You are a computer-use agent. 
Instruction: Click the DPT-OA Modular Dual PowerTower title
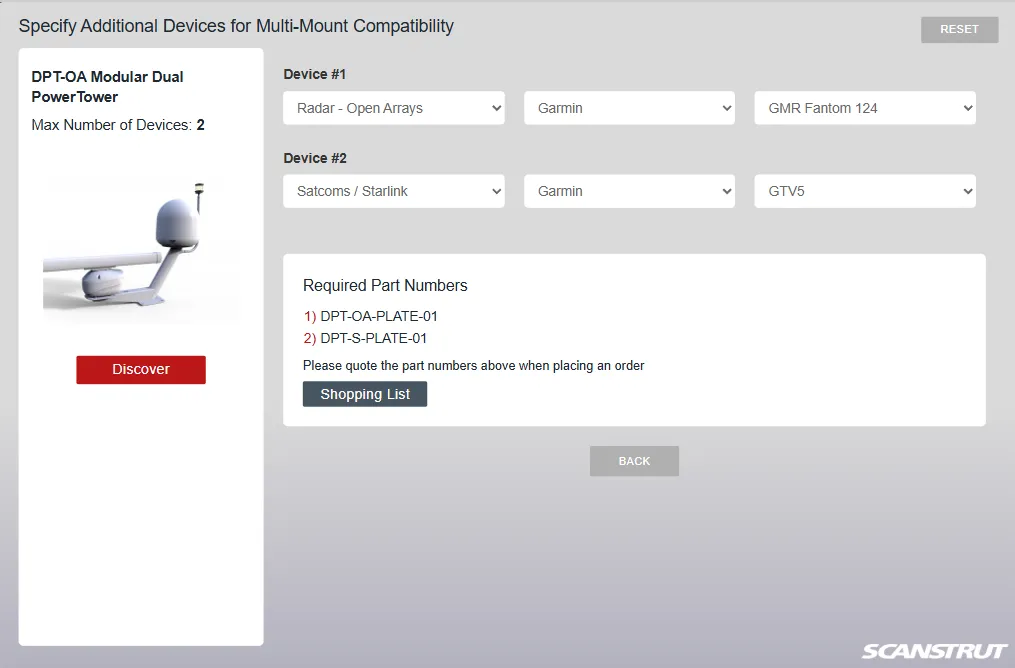[108, 87]
